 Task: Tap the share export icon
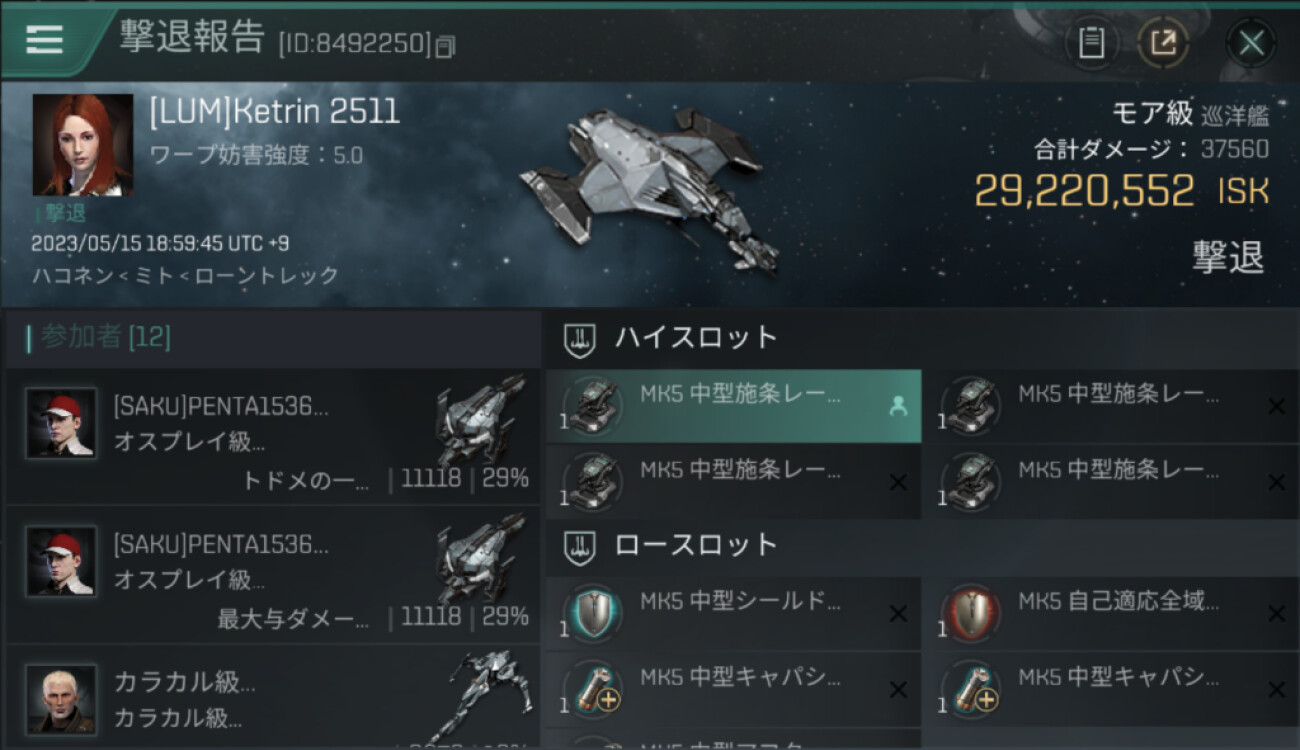tap(1163, 43)
